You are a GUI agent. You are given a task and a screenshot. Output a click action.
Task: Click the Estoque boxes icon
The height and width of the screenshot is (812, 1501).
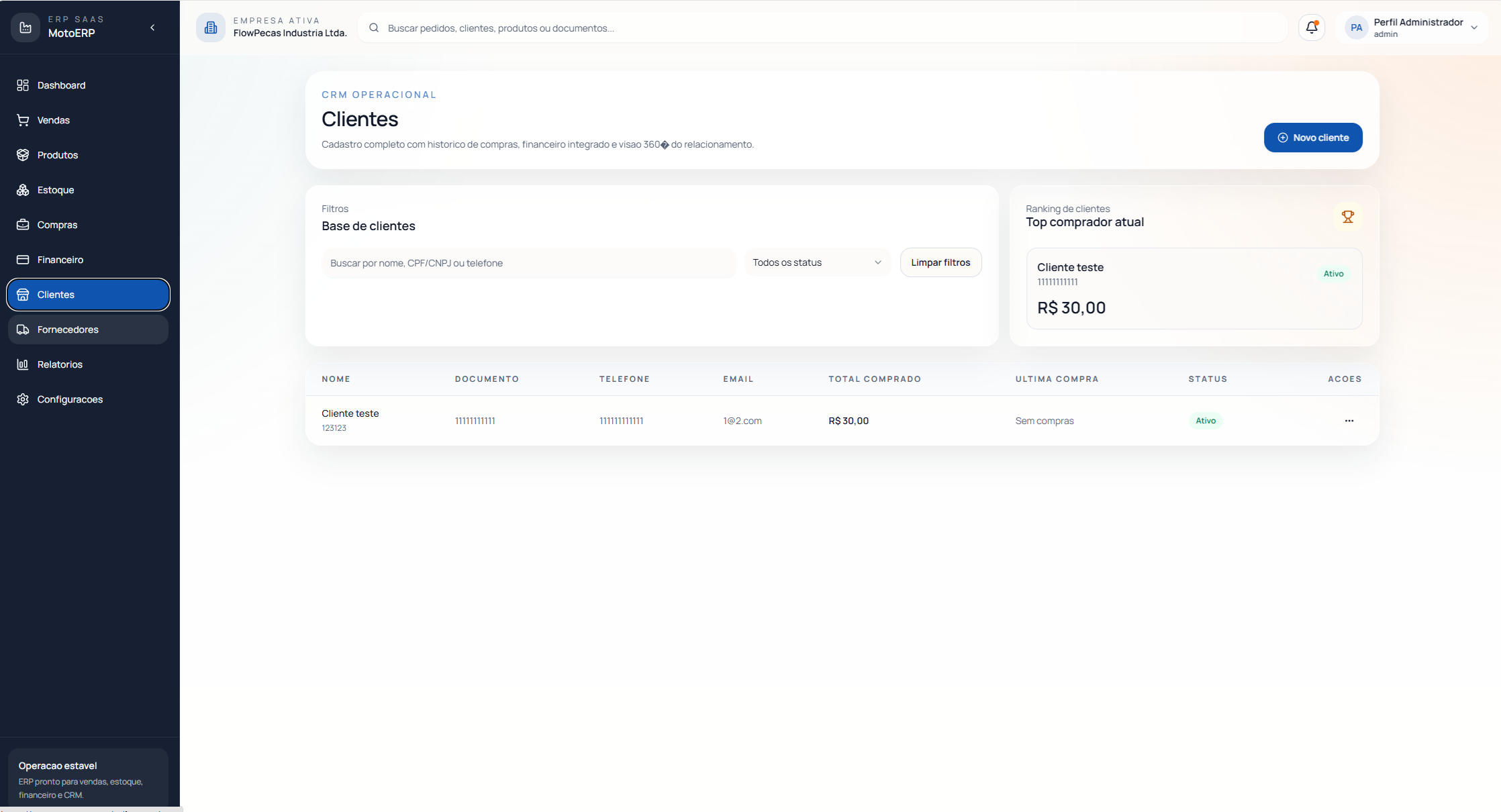(23, 190)
